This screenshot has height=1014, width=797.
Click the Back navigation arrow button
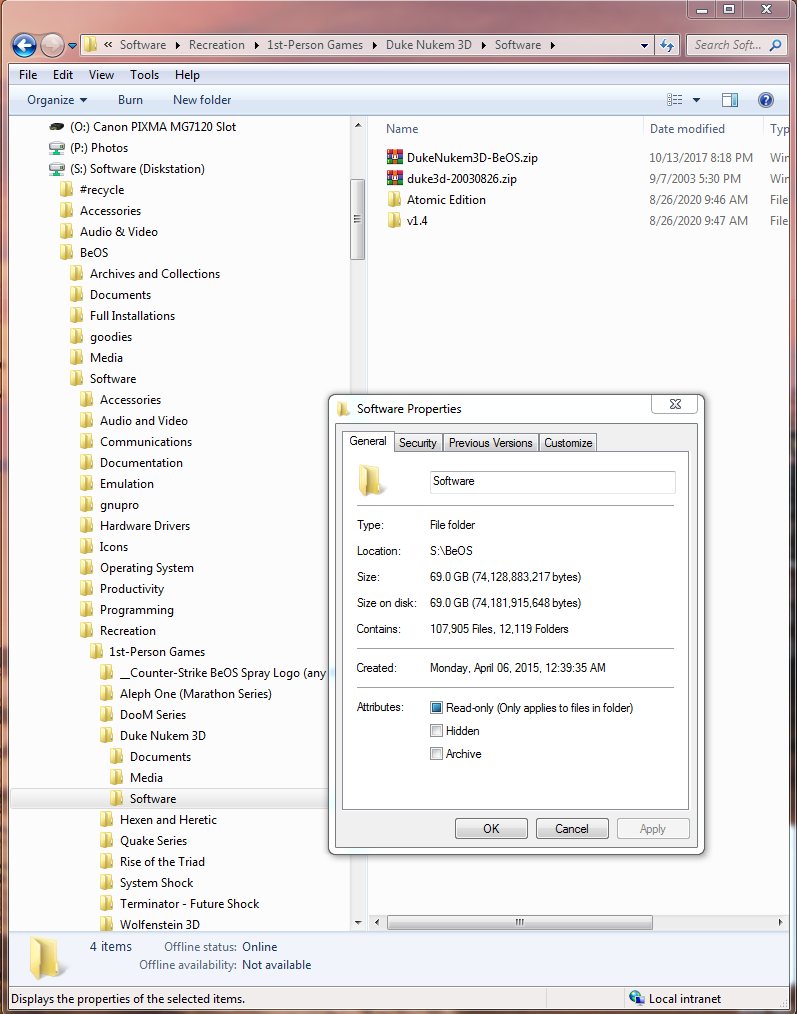(x=24, y=45)
